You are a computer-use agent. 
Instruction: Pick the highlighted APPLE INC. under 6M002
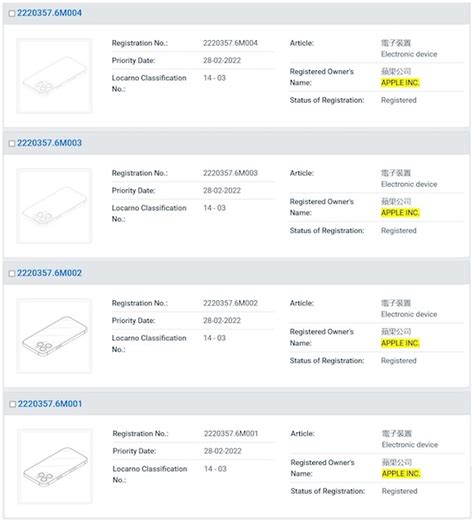(400, 343)
